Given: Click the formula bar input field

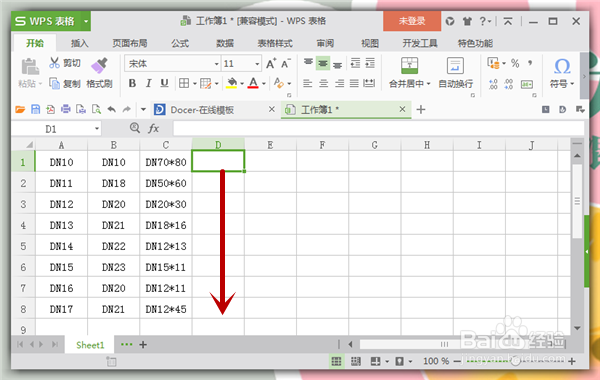Looking at the screenshot, I should point(378,129).
